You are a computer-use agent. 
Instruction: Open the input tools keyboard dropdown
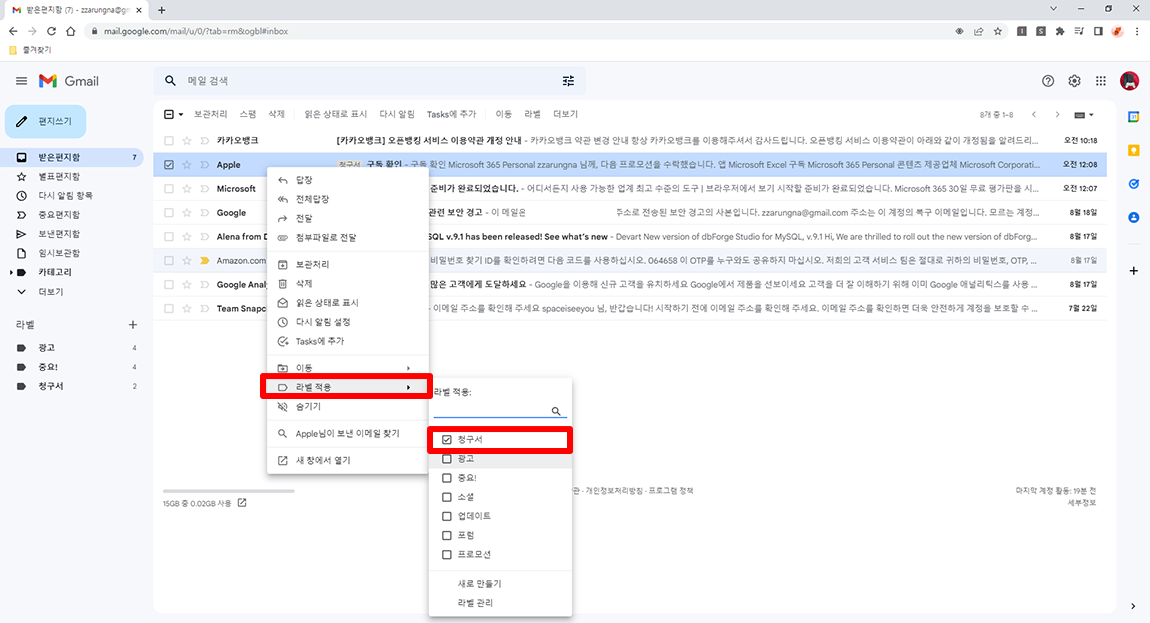[1084, 114]
